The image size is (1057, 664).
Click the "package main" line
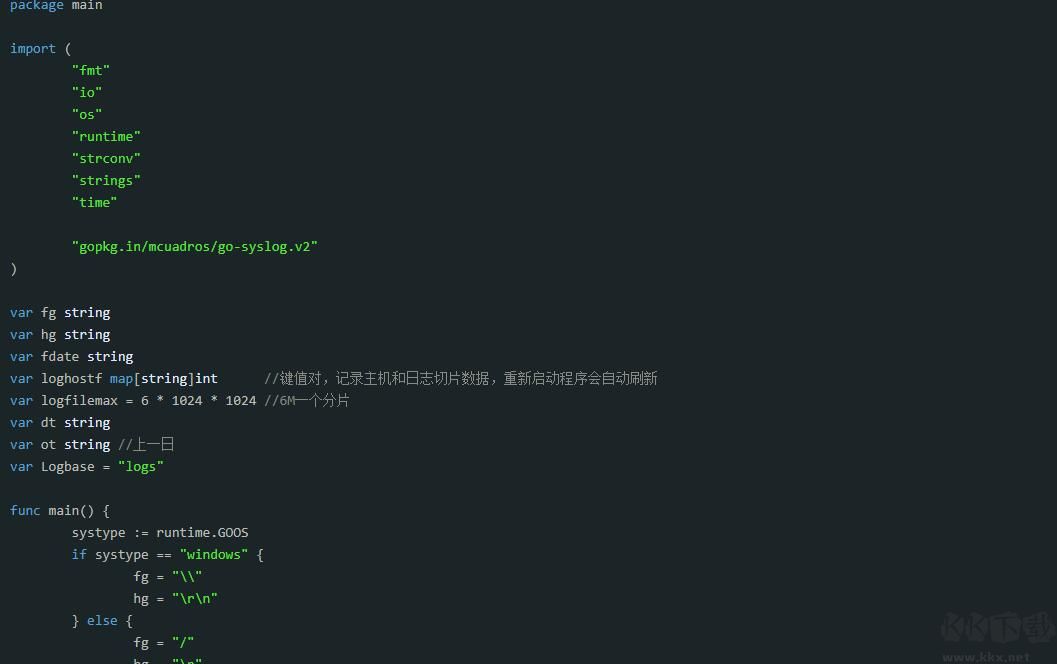[x=56, y=6]
